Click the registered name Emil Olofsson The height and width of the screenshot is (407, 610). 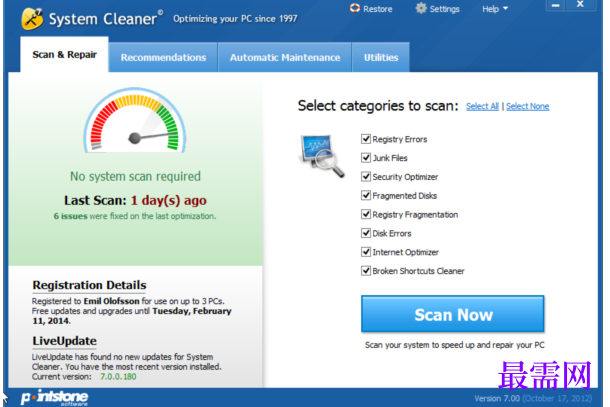click(111, 301)
